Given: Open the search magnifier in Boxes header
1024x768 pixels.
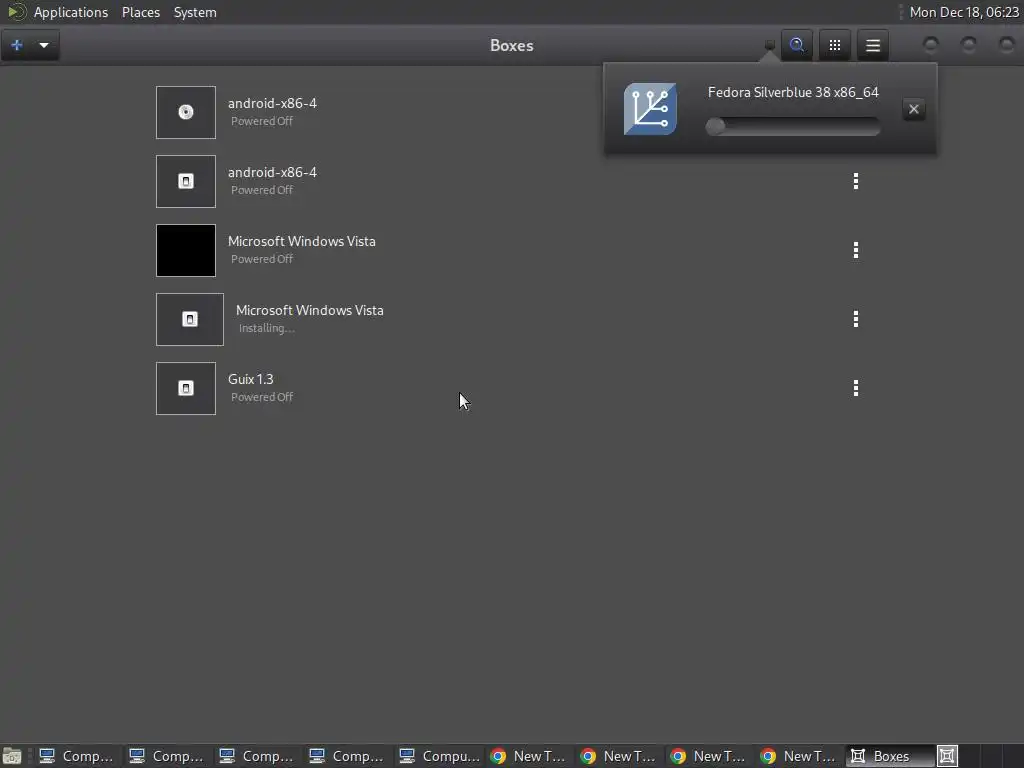Looking at the screenshot, I should click(797, 45).
